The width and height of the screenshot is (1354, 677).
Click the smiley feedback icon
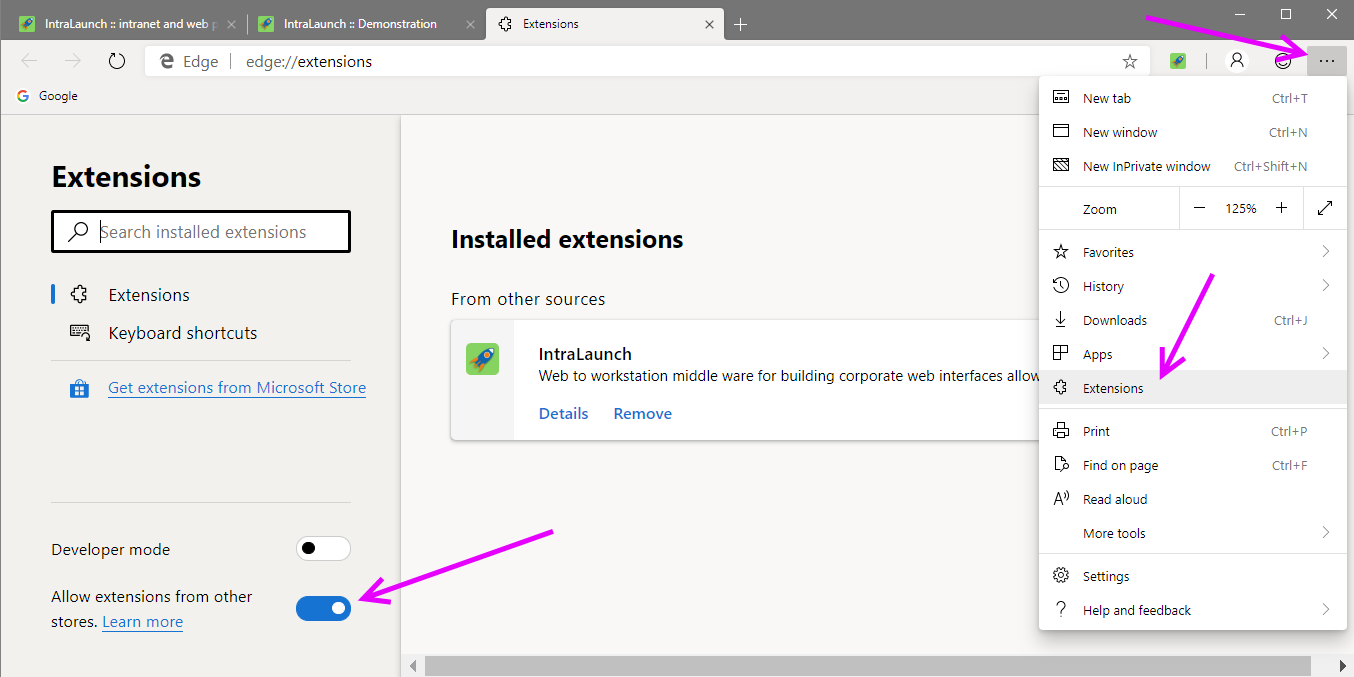point(1283,61)
